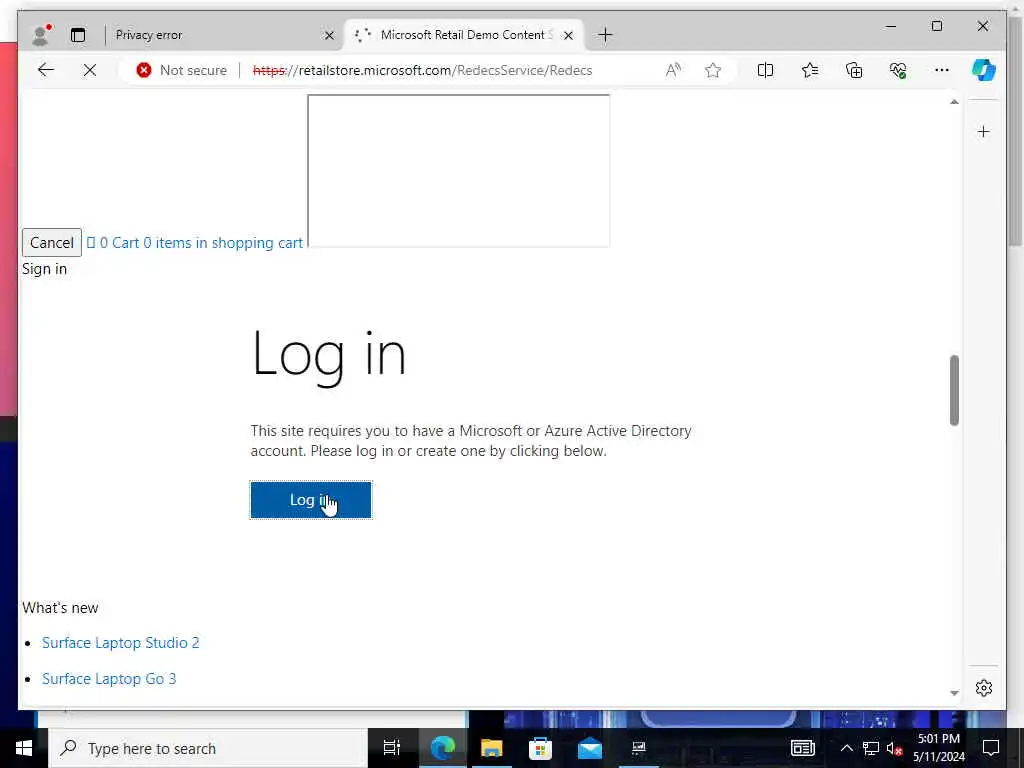The image size is (1024, 768).
Task: Open the Favorites list icon
Action: [810, 70]
